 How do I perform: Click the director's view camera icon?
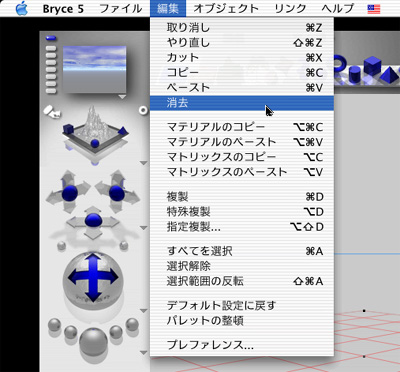click(52, 111)
